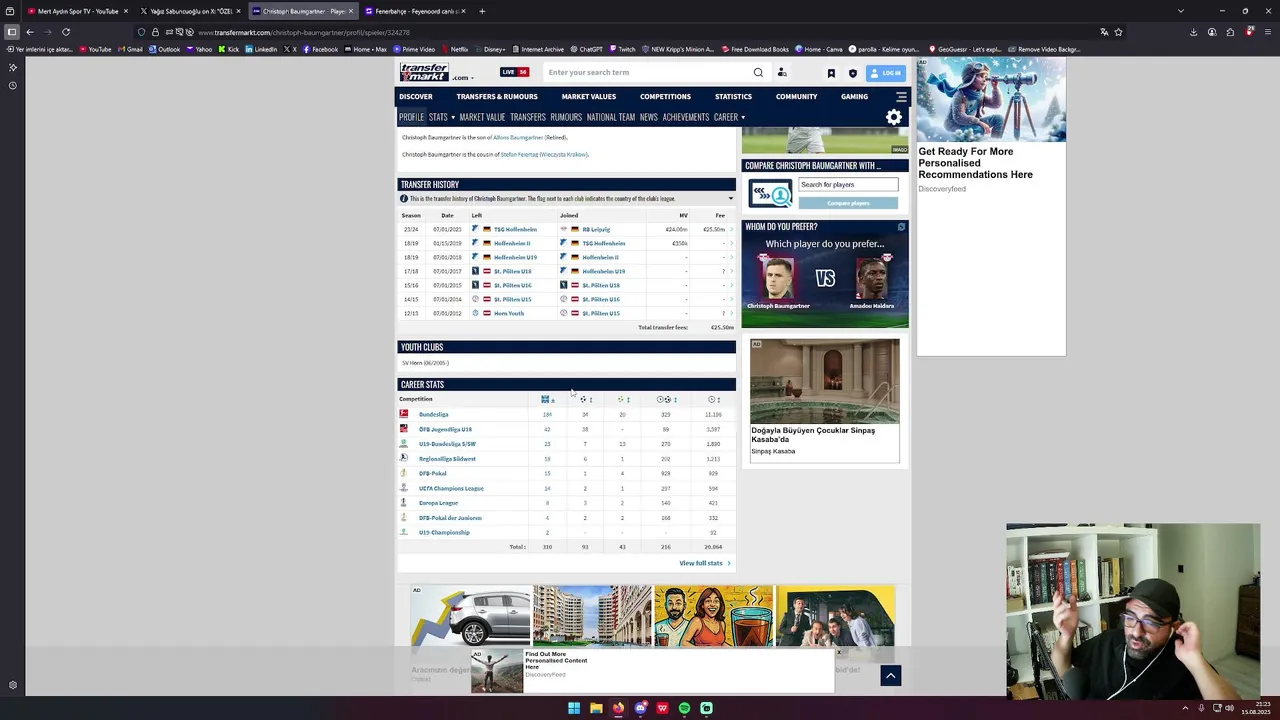Switch to the National Team profile tab

[611, 117]
